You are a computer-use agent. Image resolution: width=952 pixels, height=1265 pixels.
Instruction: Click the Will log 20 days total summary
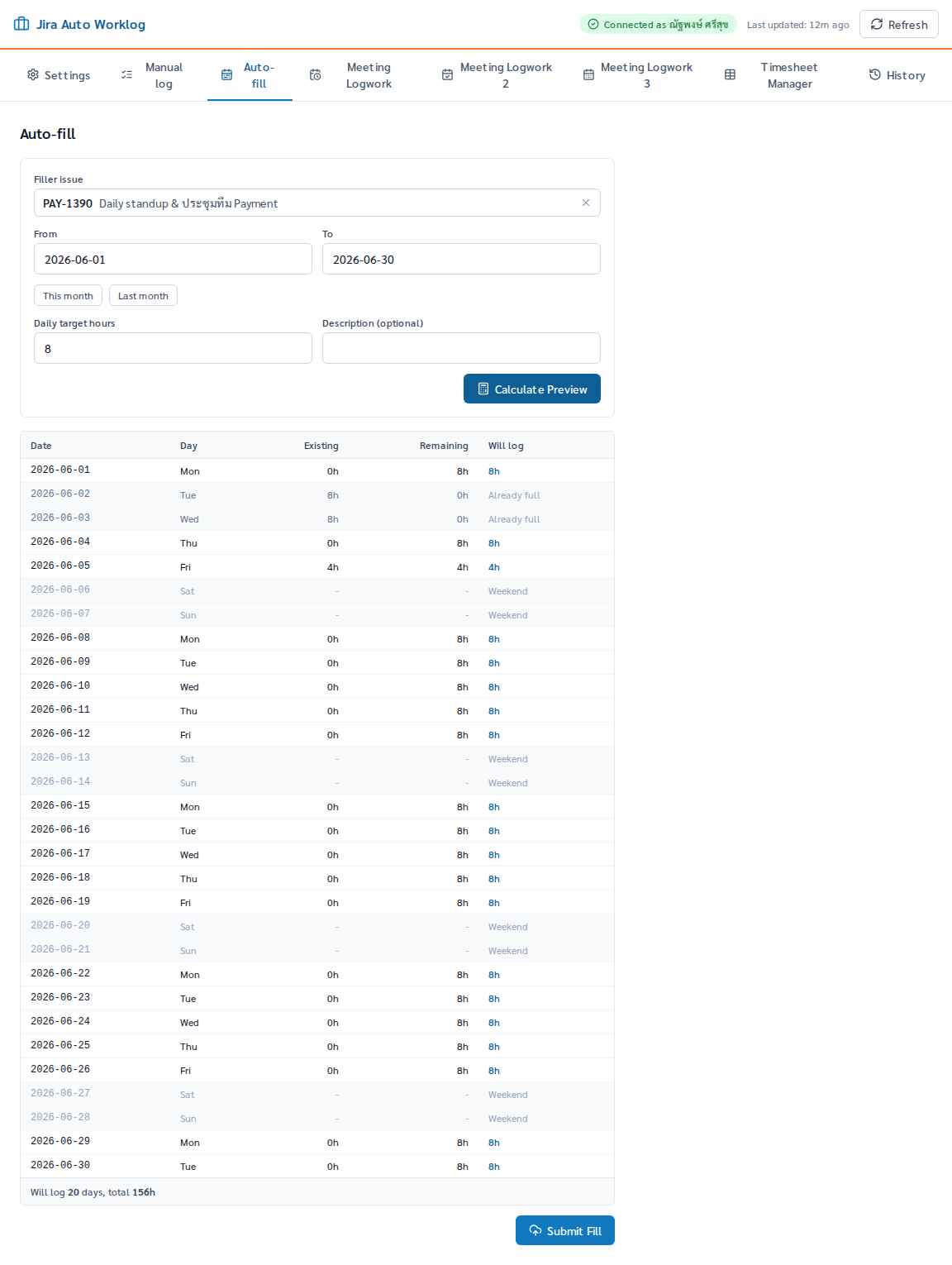(x=93, y=1192)
